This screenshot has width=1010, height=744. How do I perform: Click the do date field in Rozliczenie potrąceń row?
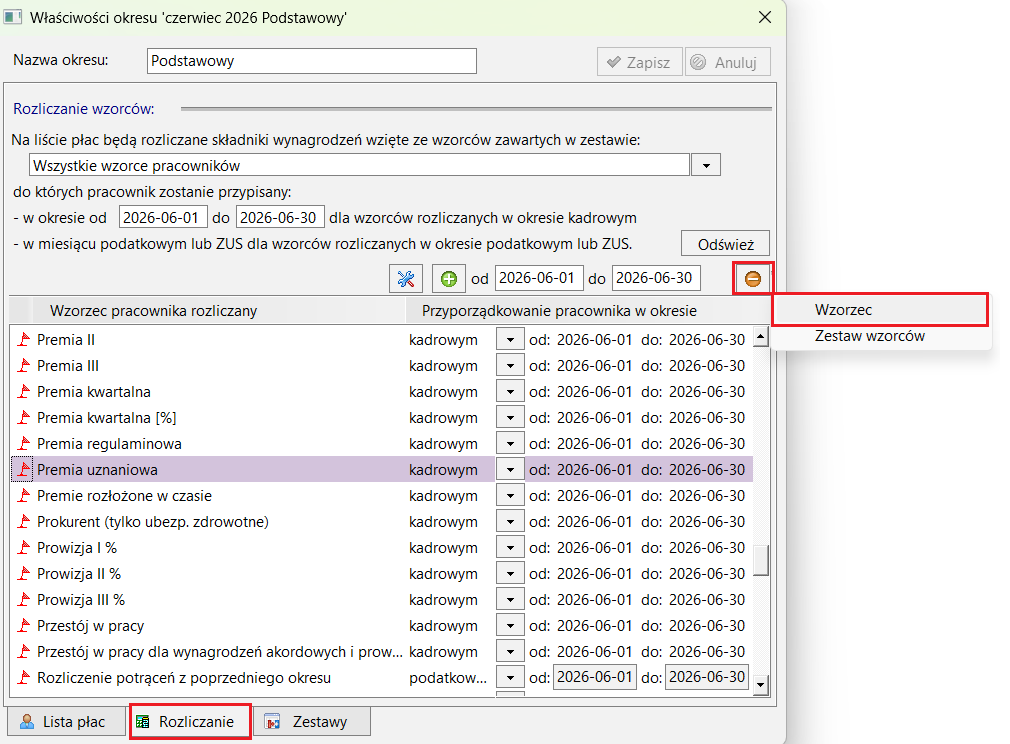pos(707,677)
